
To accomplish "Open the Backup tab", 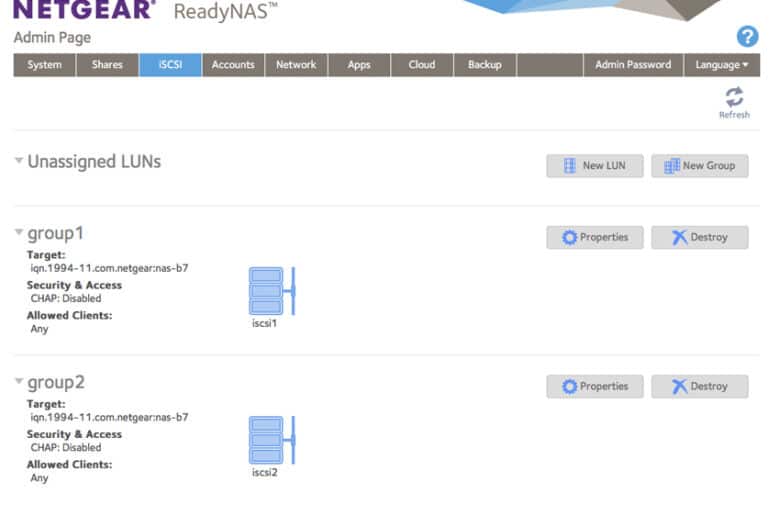I will tap(485, 65).
